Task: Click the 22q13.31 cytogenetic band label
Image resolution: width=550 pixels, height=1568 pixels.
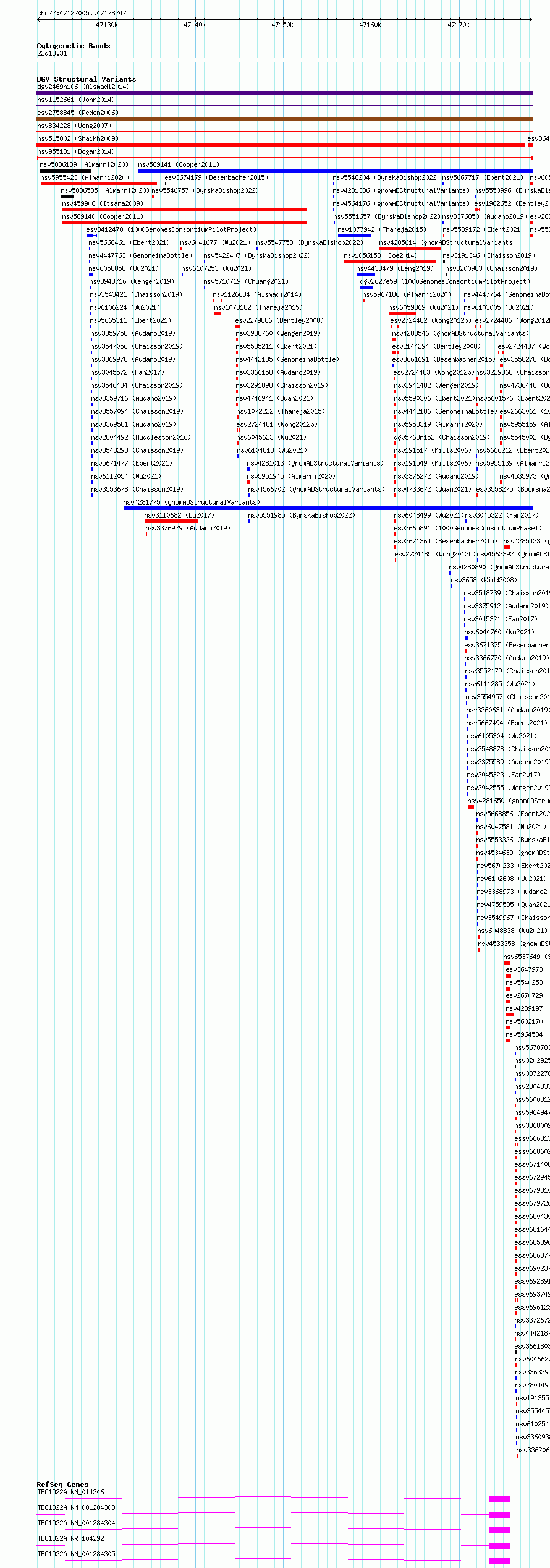Action: pyautogui.click(x=53, y=53)
